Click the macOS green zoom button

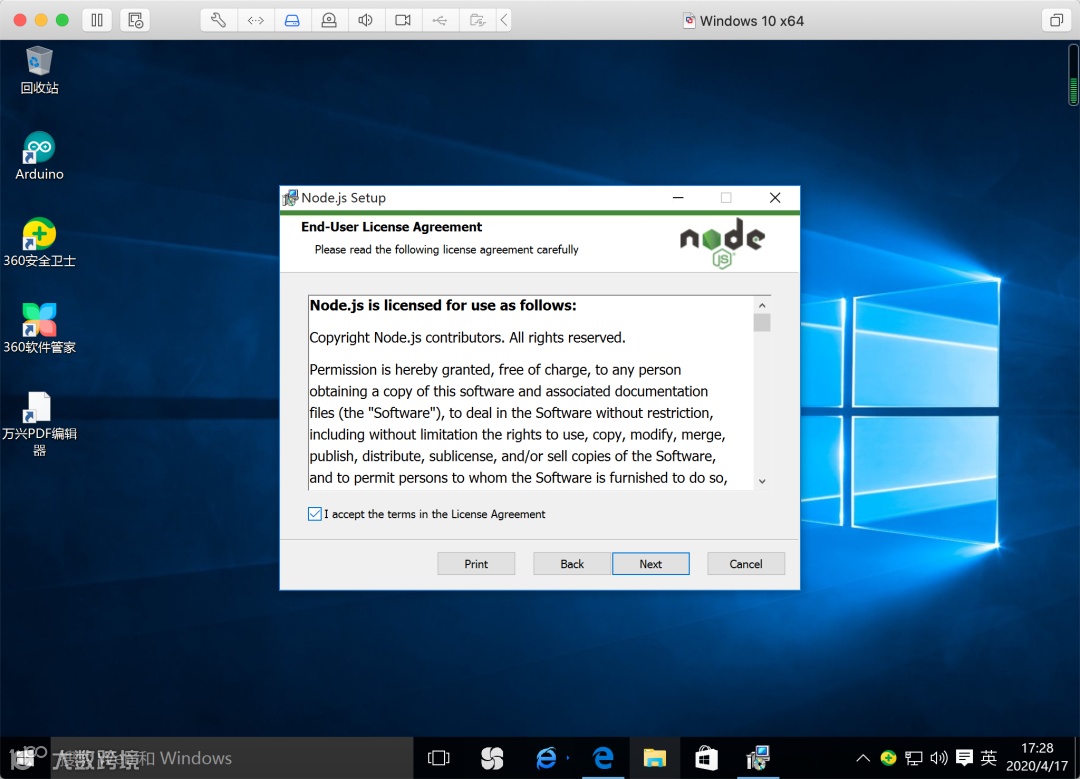coord(62,20)
